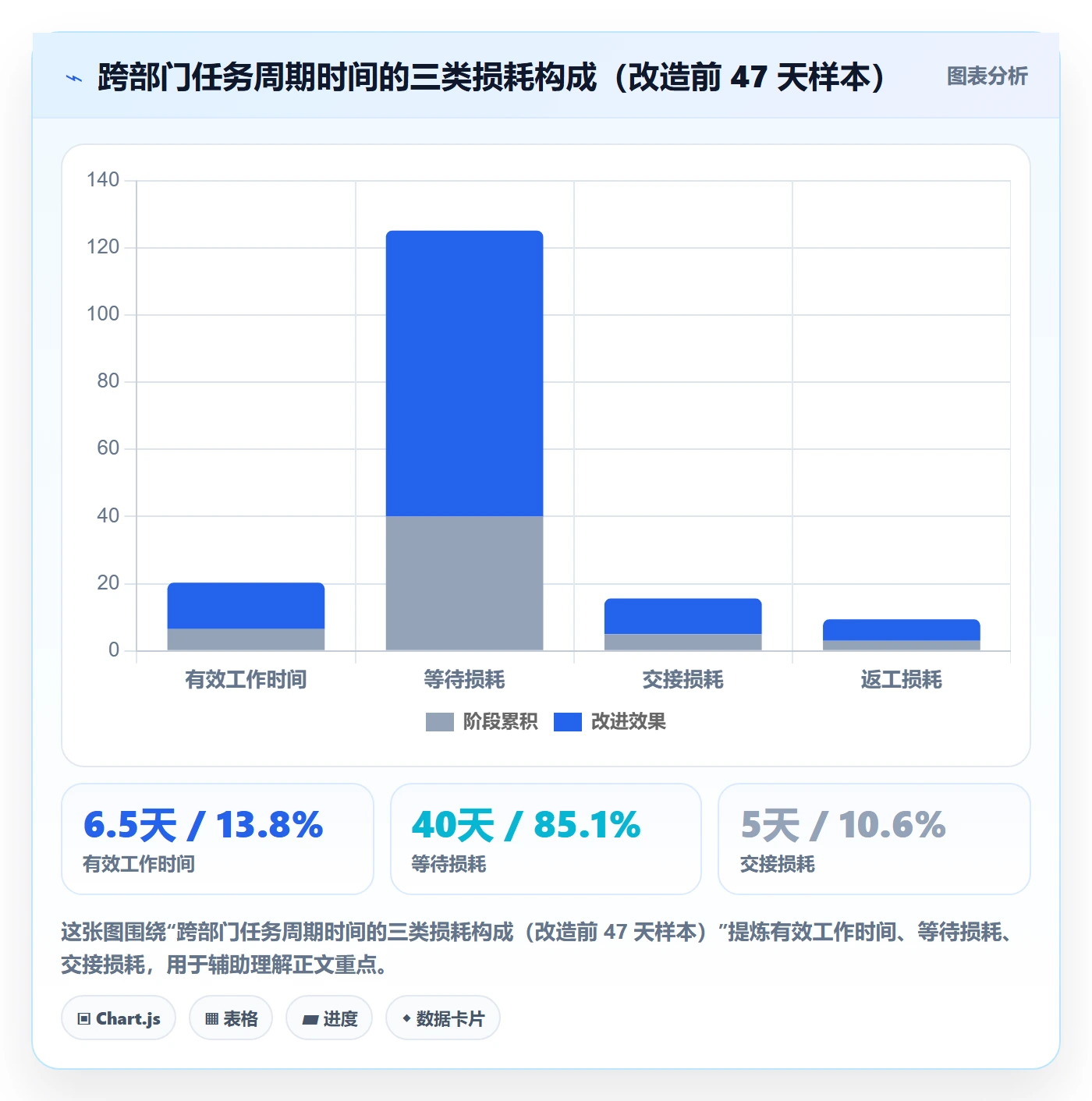Image resolution: width=1092 pixels, height=1101 pixels.
Task: Click the description paragraph starting with 这张图围绕
Action: (538, 948)
